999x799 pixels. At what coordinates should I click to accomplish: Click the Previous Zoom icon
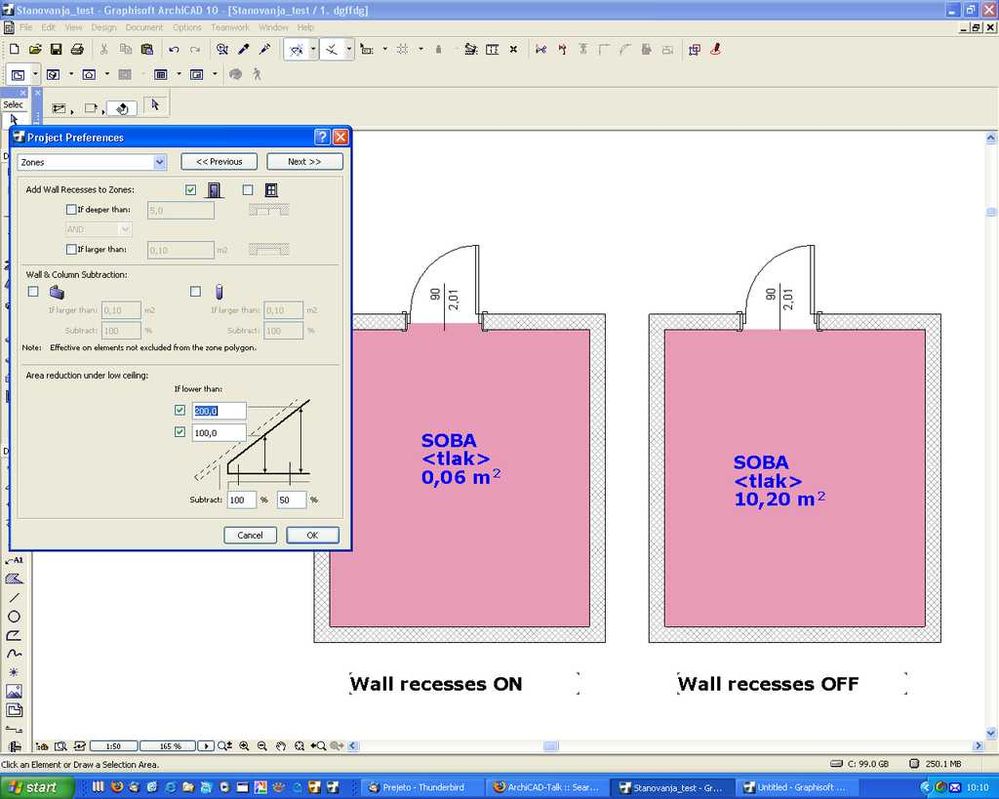(x=318, y=745)
